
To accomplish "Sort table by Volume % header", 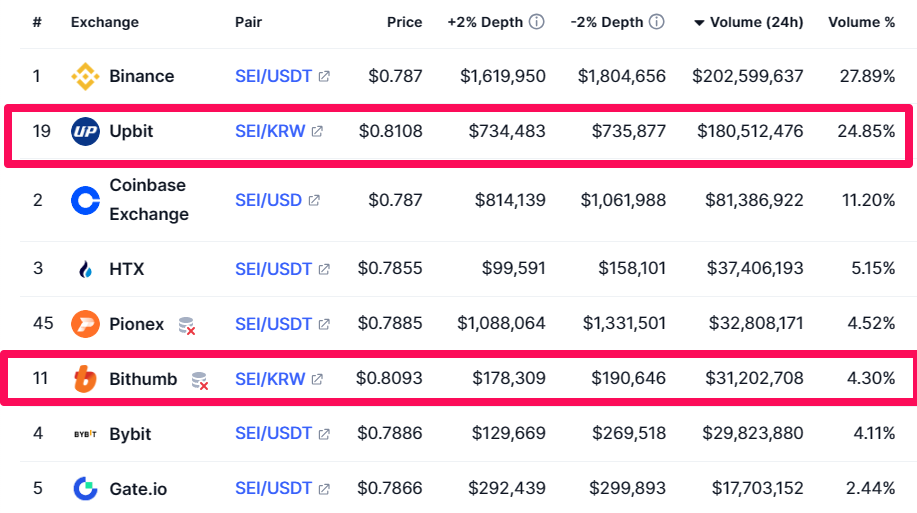I will 861,22.
